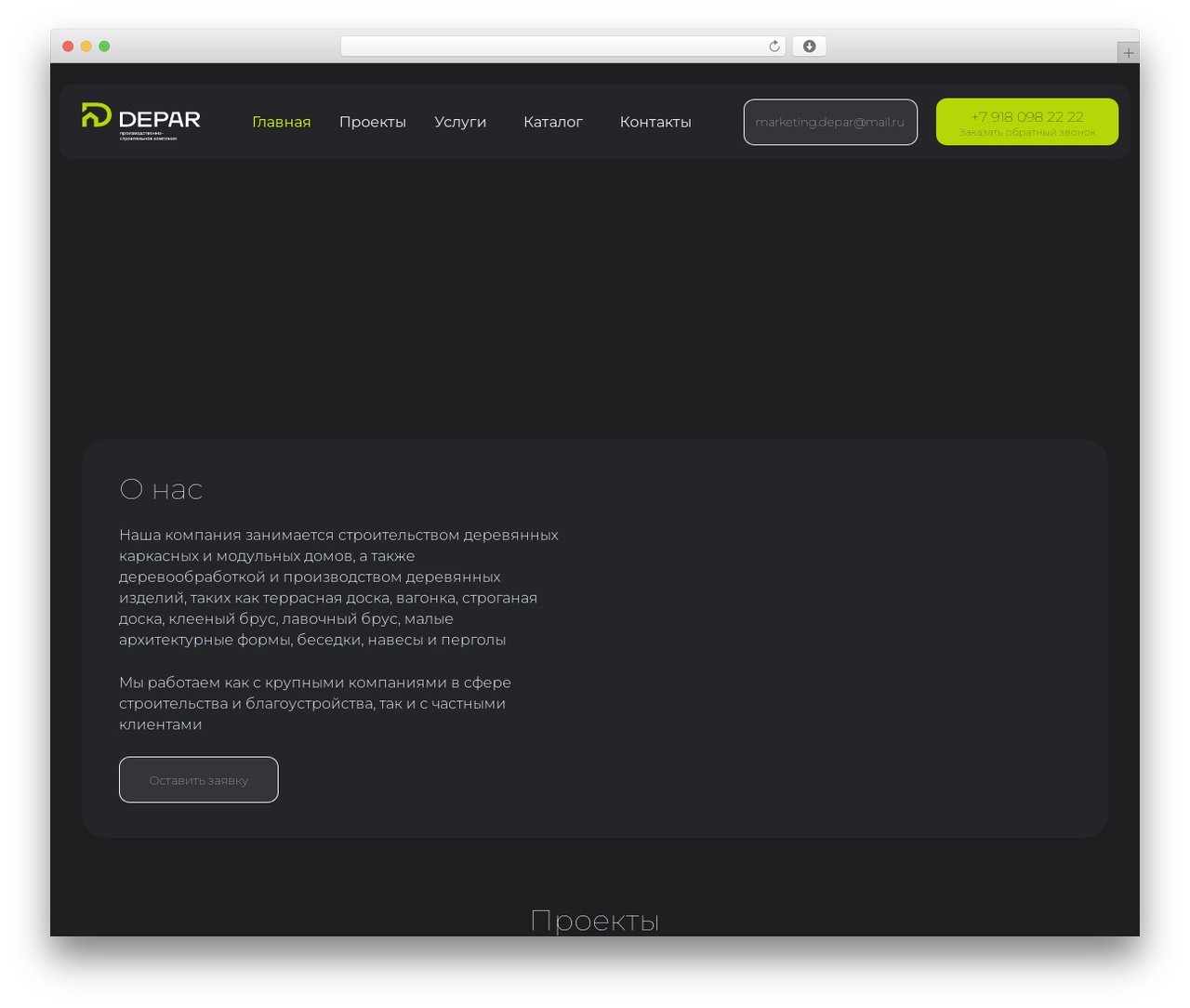Screen dimensions: 1190x1008
Task: Click the browser download arrow icon
Action: [809, 46]
